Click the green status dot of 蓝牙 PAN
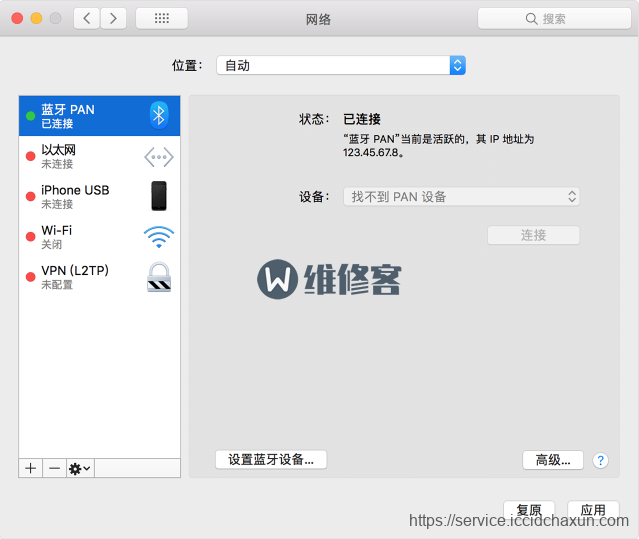639x539 pixels. [x=31, y=116]
